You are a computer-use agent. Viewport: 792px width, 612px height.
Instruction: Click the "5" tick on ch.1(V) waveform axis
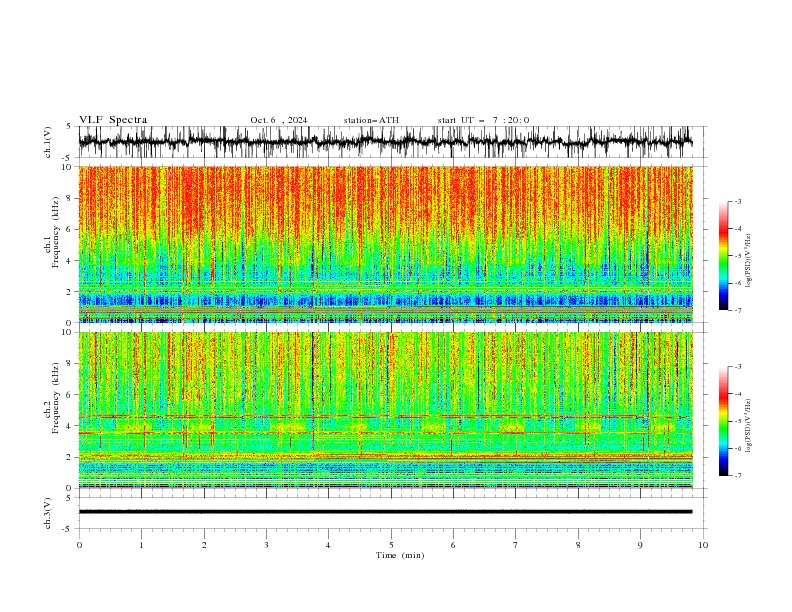69,127
